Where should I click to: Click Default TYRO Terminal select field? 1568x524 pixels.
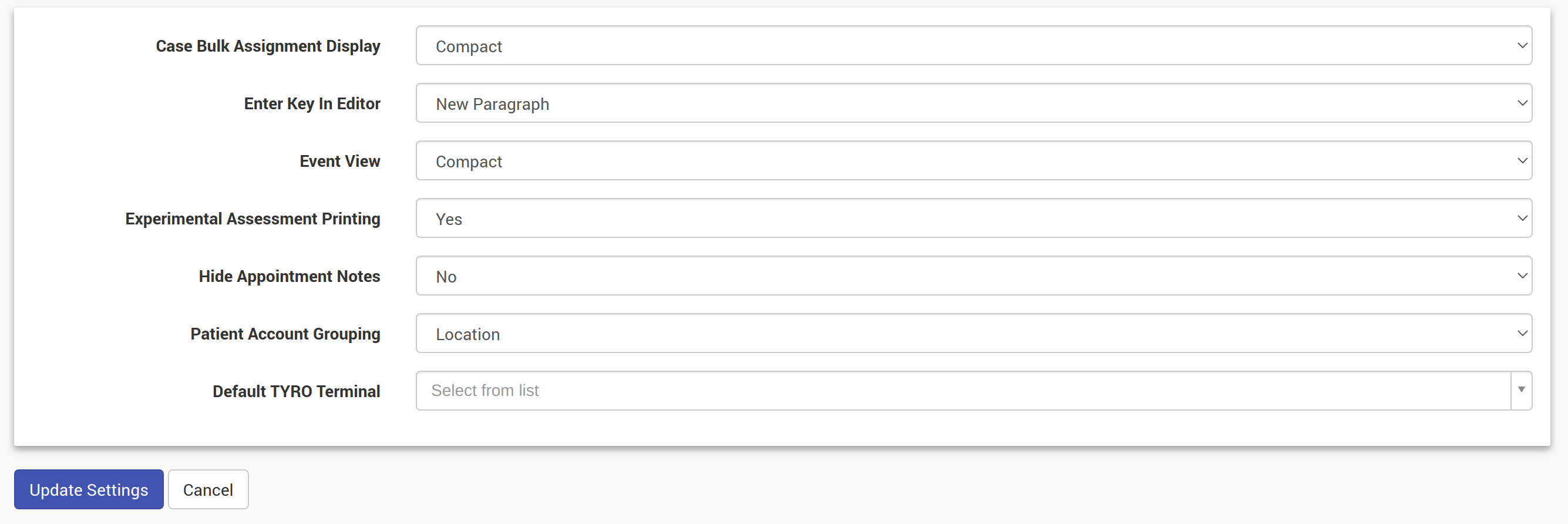pos(962,391)
